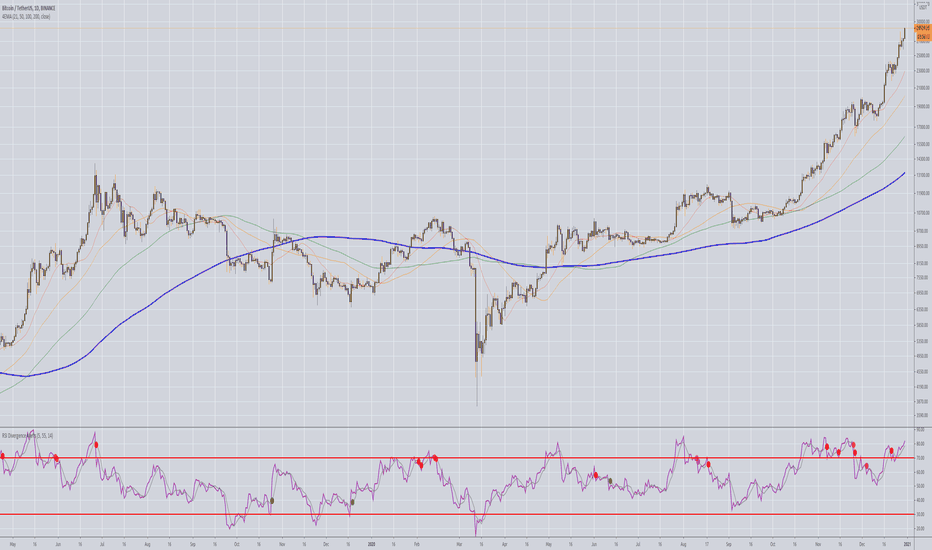
Task: Click the dark RSI divergence dot near December 2019
Action: click(352, 502)
